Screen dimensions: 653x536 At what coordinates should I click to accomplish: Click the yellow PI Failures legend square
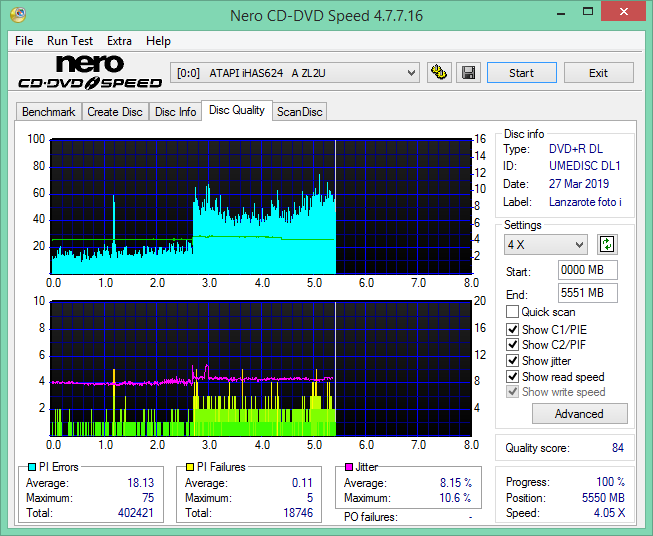(189, 467)
